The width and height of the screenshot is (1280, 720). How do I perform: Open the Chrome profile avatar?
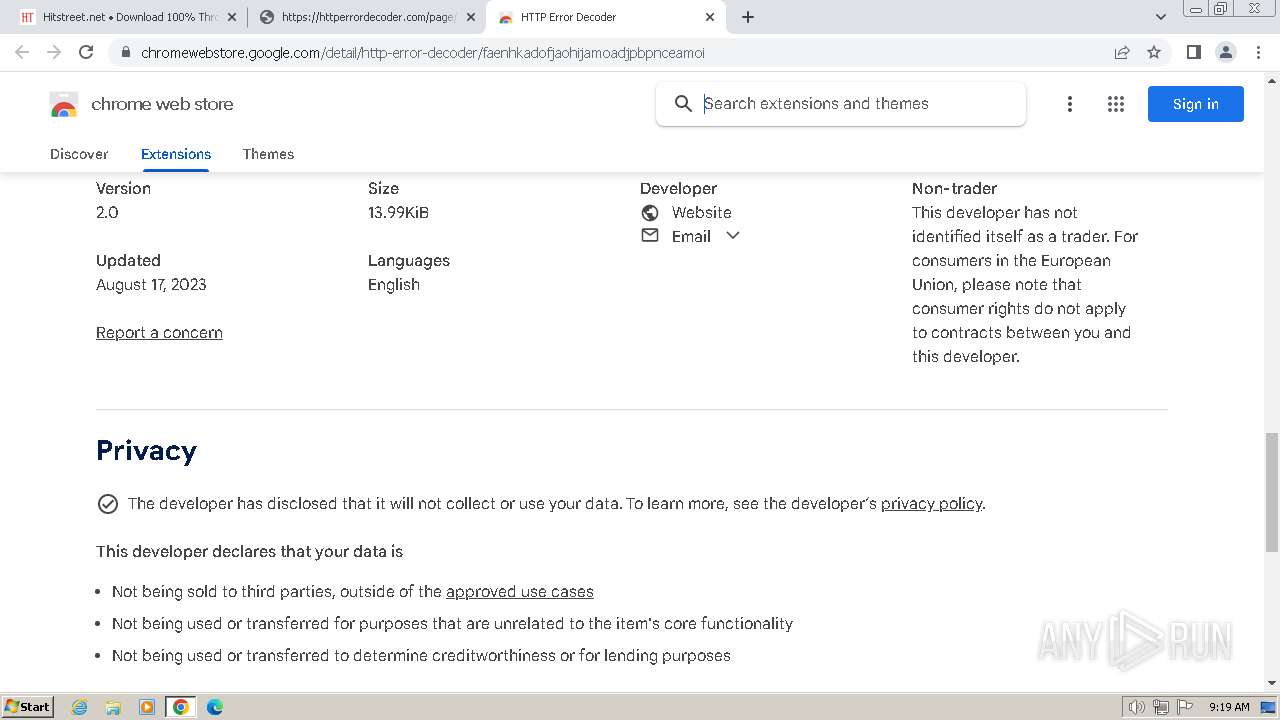pyautogui.click(x=1226, y=52)
